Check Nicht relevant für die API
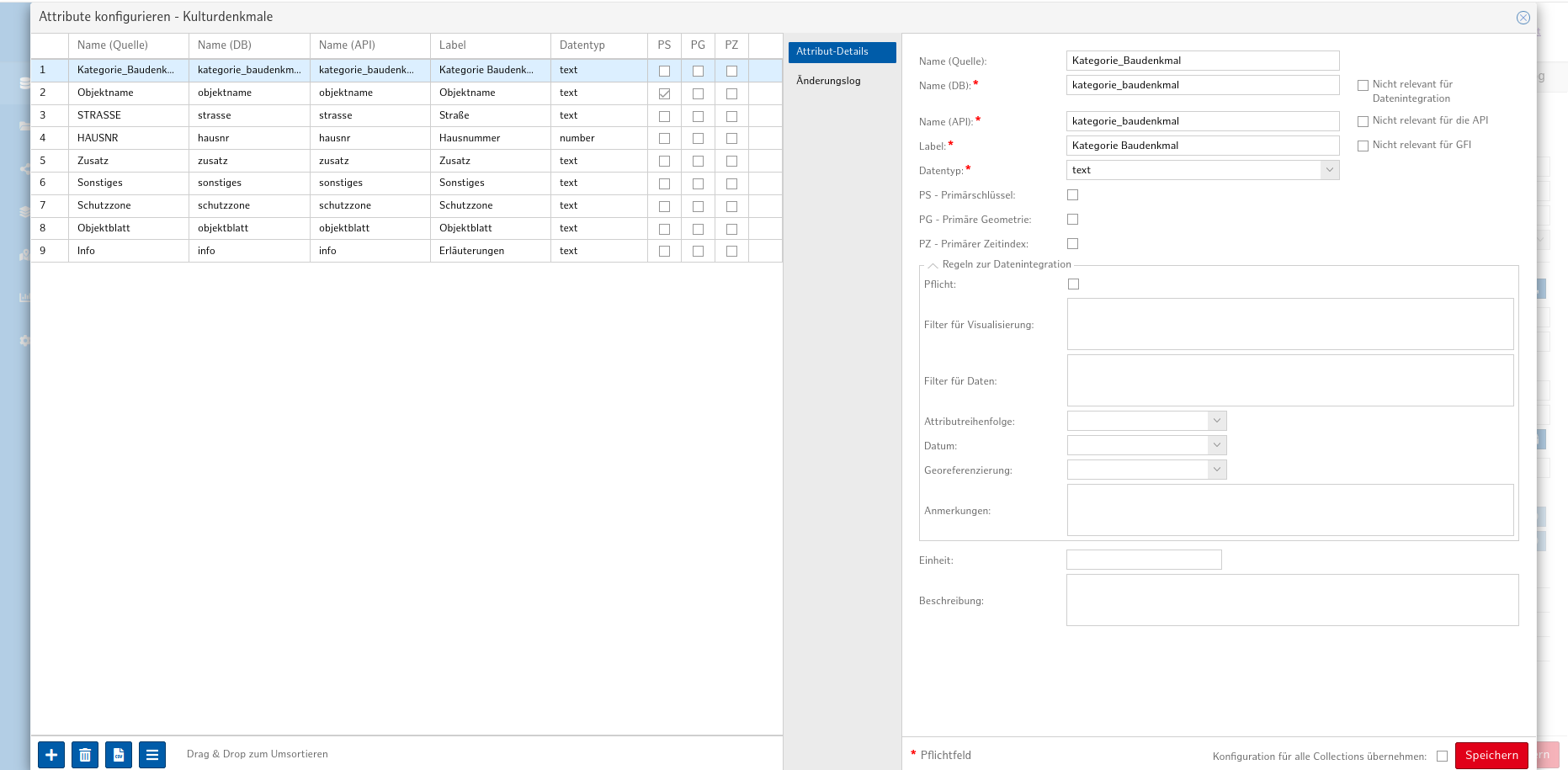This screenshot has width=1568, height=770. [x=1363, y=122]
